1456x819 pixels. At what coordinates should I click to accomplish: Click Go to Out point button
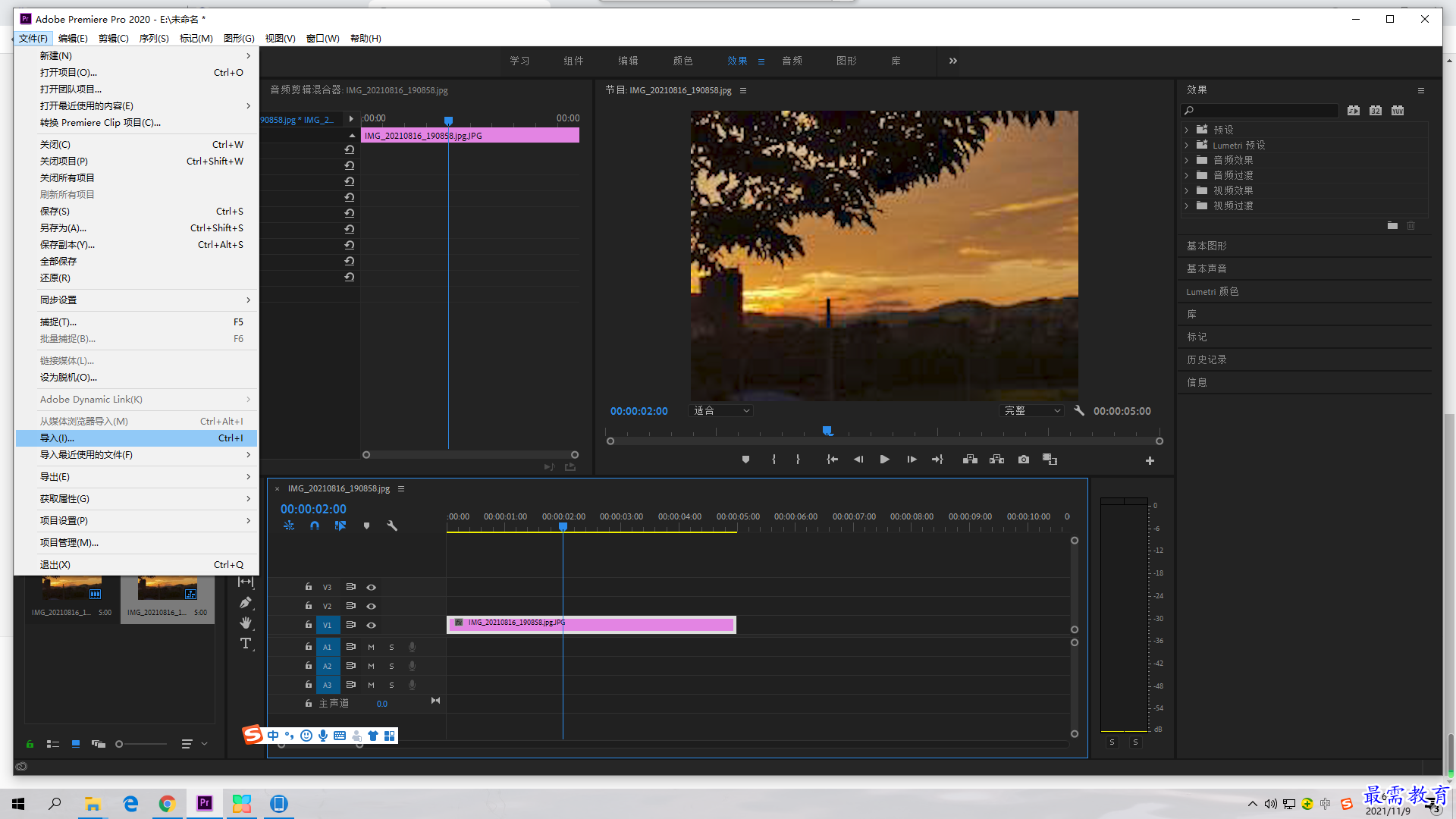point(938,460)
